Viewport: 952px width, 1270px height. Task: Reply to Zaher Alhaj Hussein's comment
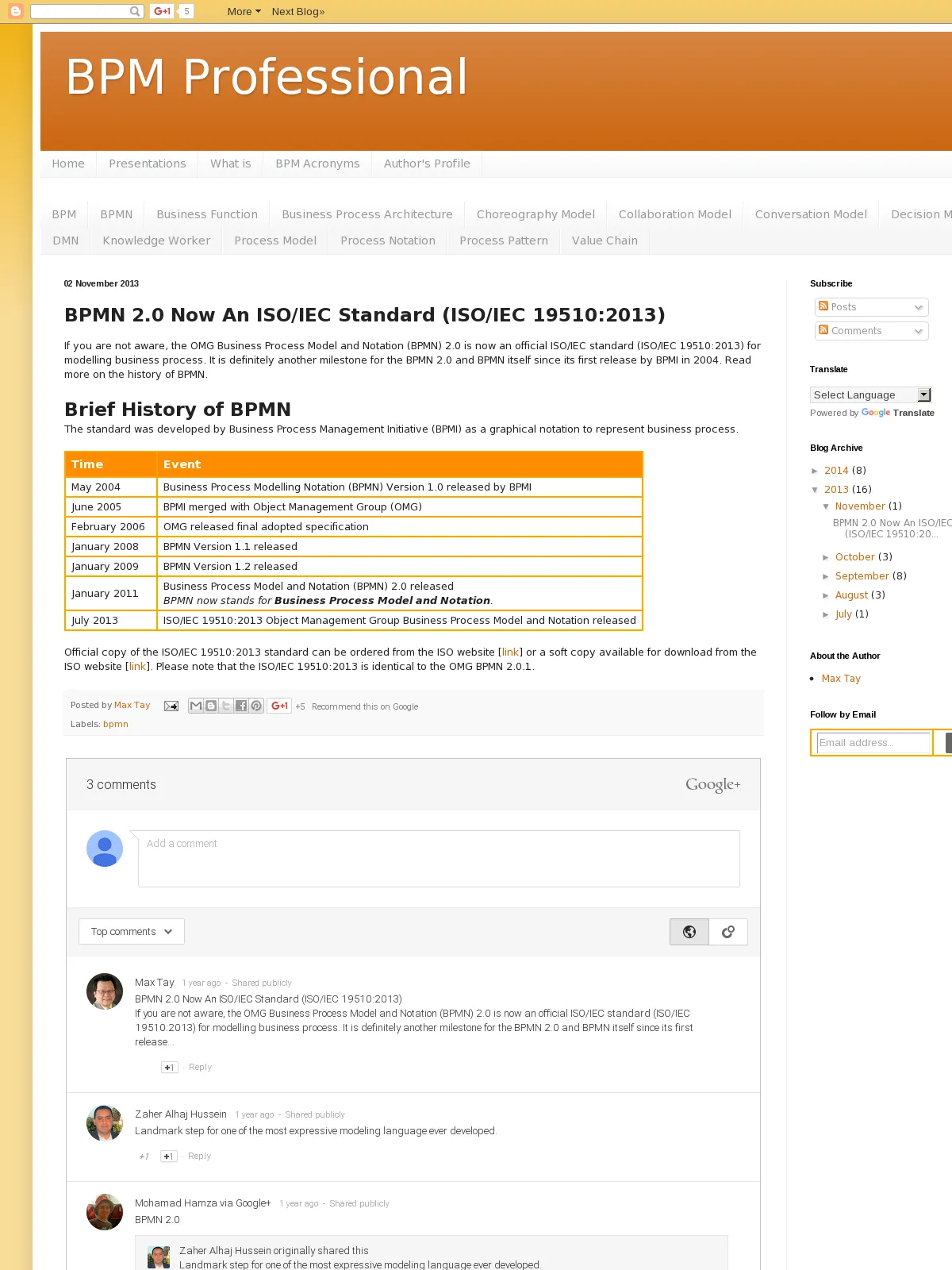[199, 1156]
